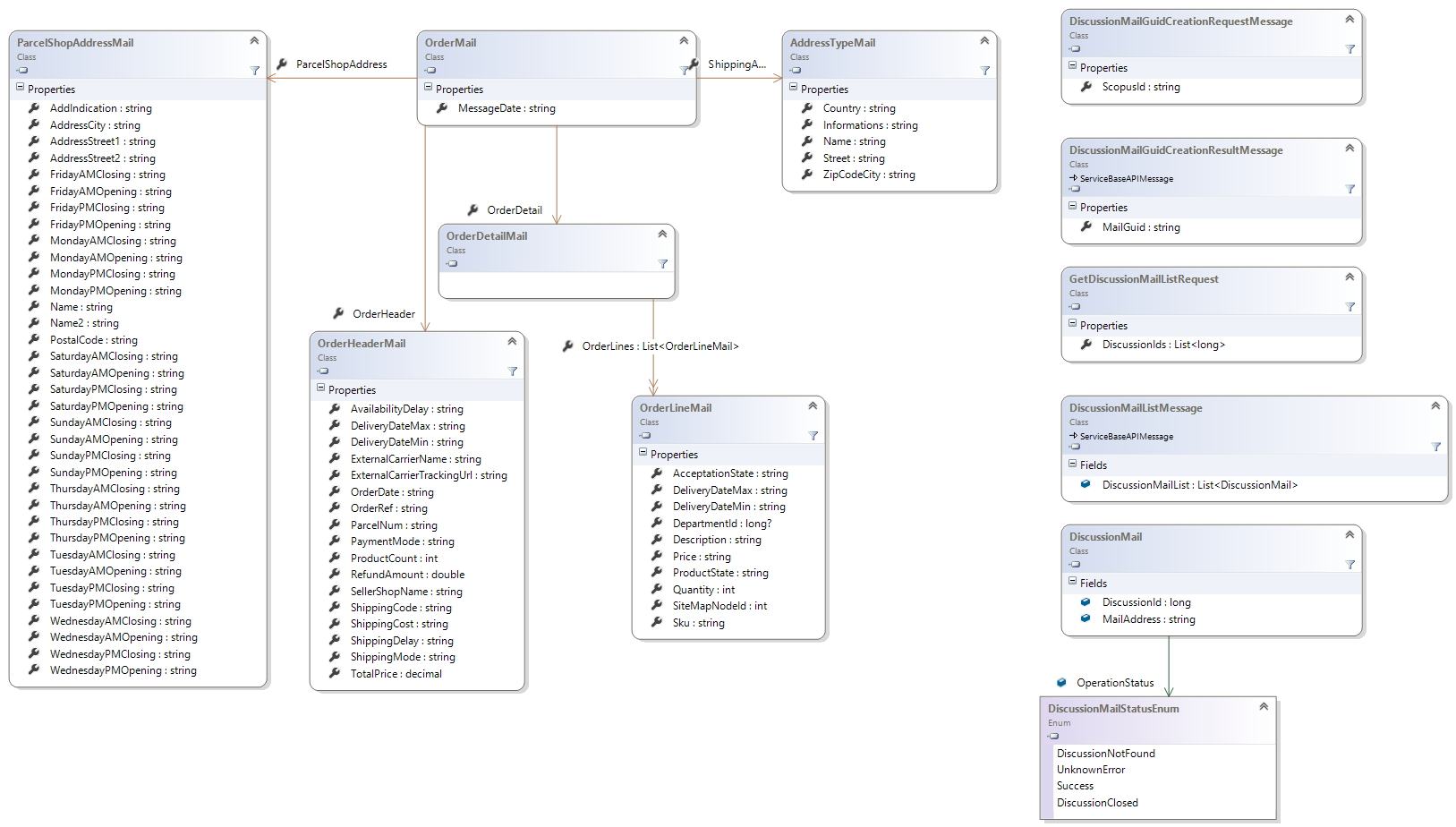This screenshot has height=827, width=1456.
Task: Collapse the OrderMail class box
Action: [684, 41]
